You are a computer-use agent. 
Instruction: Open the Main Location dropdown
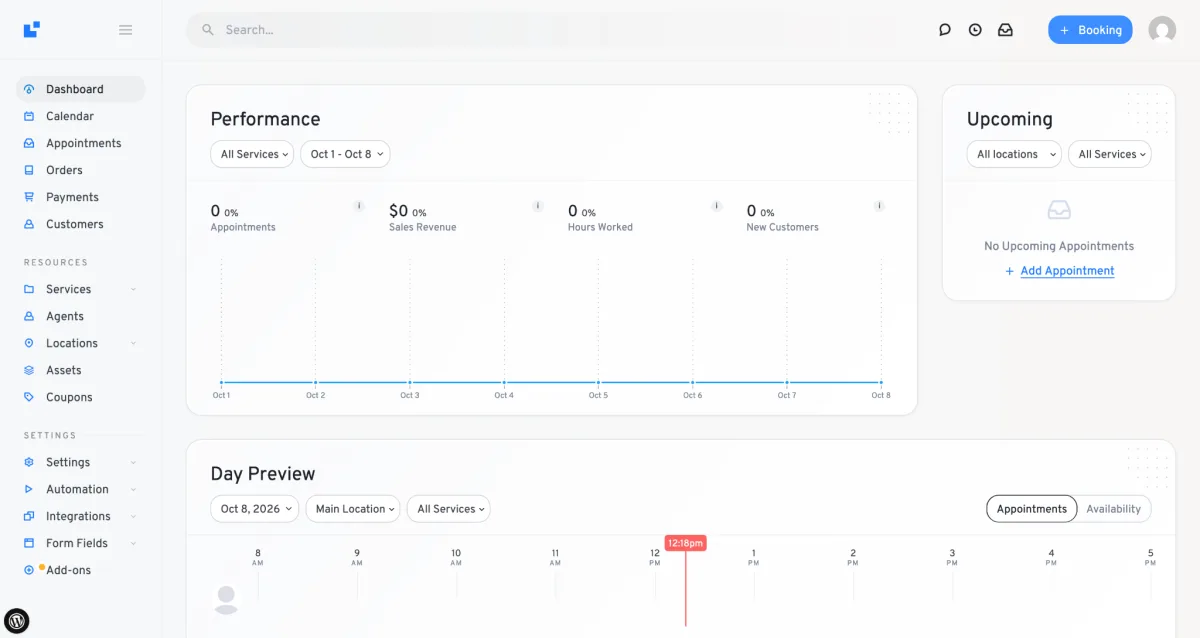[353, 509]
